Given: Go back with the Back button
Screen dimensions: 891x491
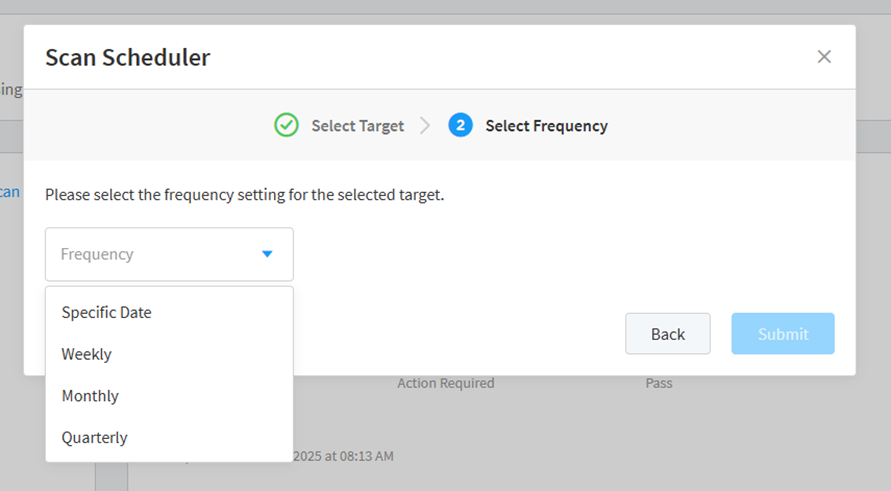Looking at the screenshot, I should (668, 334).
